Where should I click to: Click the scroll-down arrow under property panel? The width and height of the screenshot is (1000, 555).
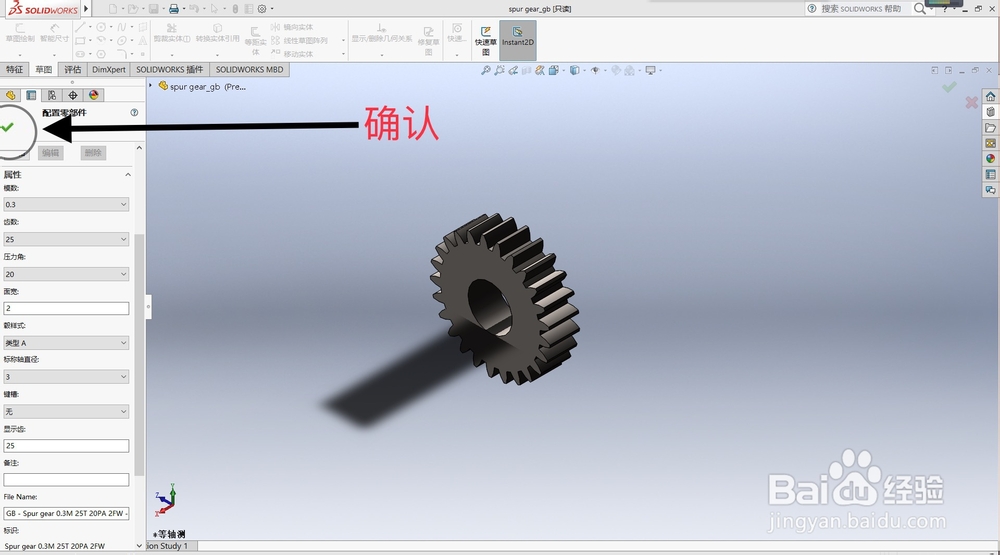point(139,545)
